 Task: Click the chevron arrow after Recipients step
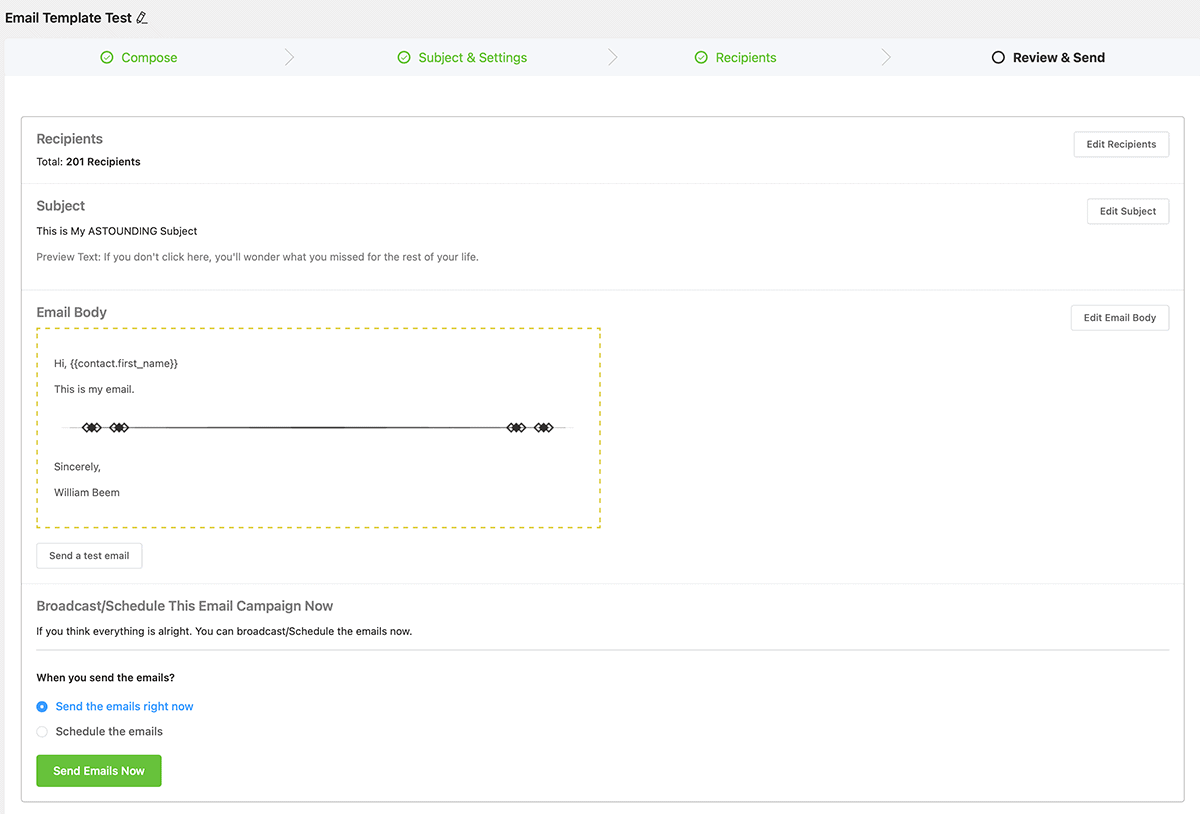pos(886,58)
